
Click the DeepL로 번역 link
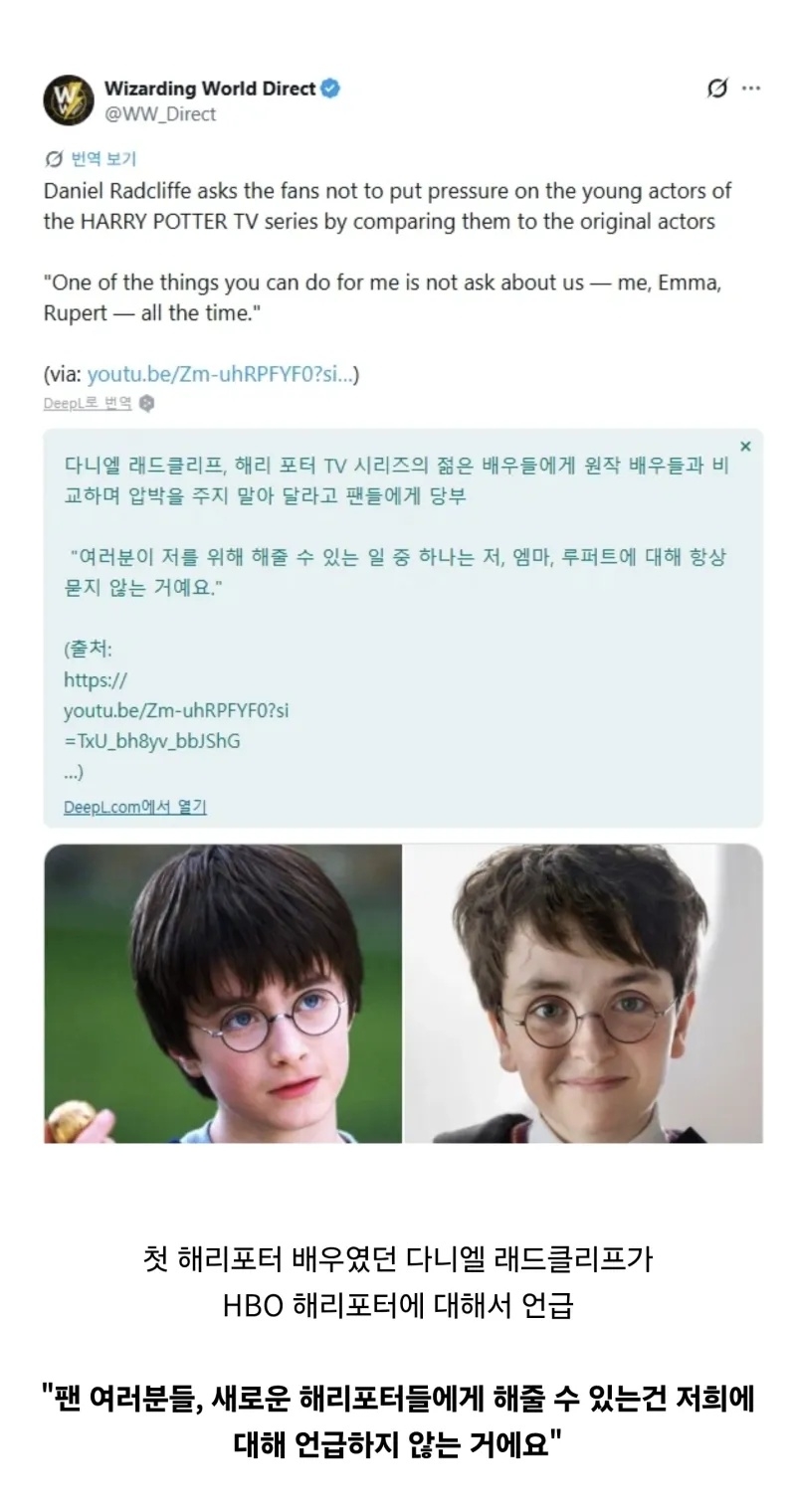point(88,403)
